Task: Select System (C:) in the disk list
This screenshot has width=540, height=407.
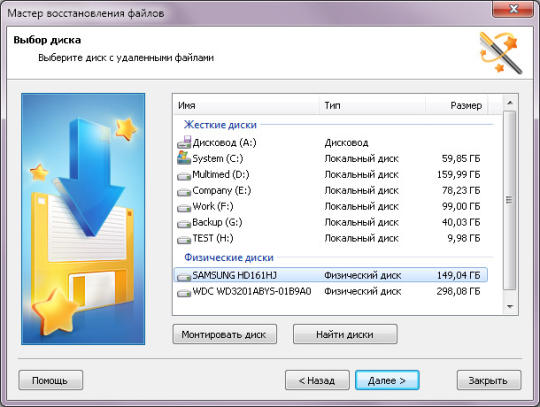Action: pyautogui.click(x=217, y=158)
